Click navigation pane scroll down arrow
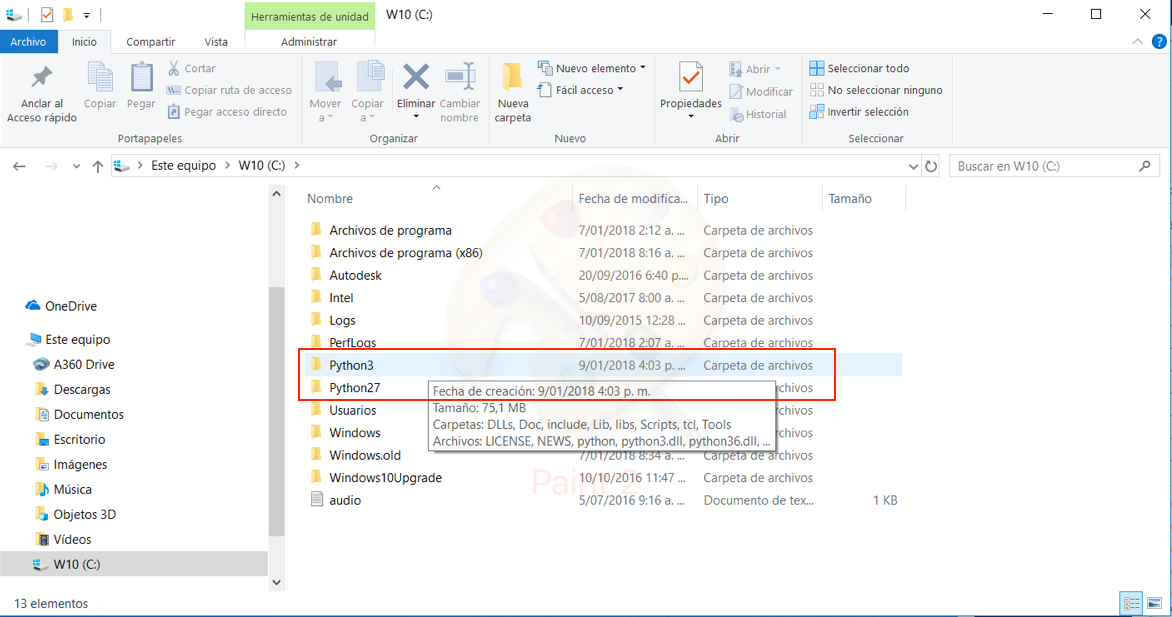This screenshot has width=1172, height=617. point(277,583)
